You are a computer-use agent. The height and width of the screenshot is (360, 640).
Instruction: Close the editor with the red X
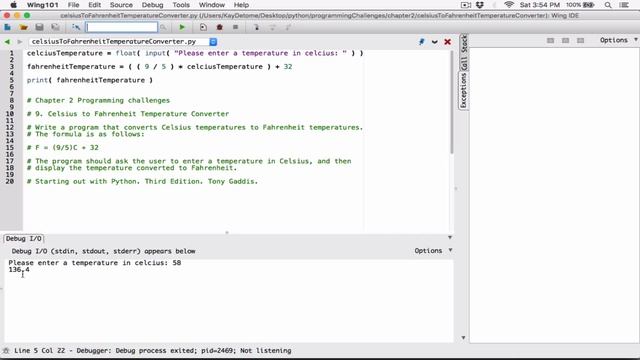tap(448, 42)
